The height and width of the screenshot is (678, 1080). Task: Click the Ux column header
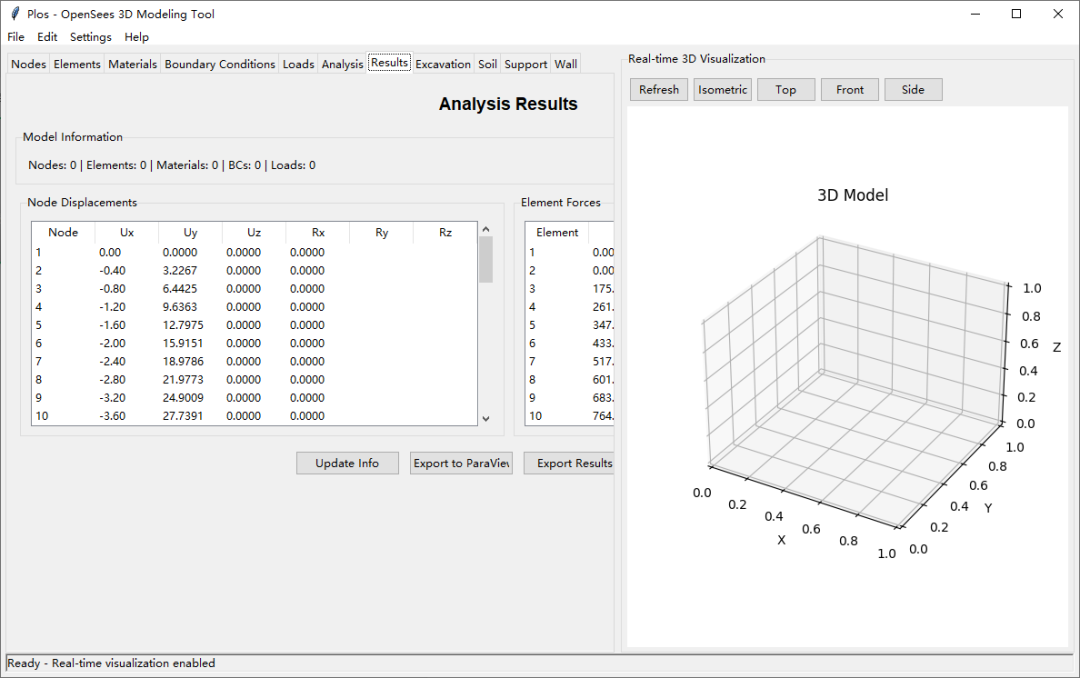pos(127,233)
